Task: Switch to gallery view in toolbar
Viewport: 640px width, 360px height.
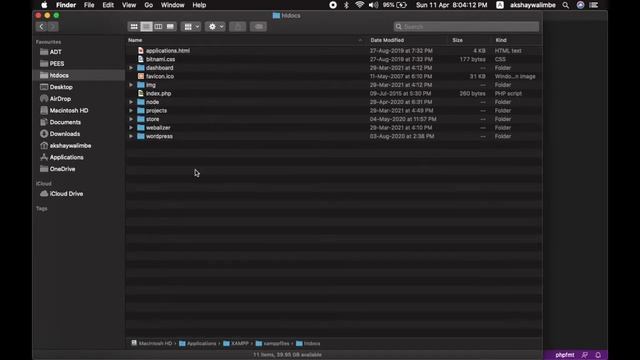Action: (170, 27)
